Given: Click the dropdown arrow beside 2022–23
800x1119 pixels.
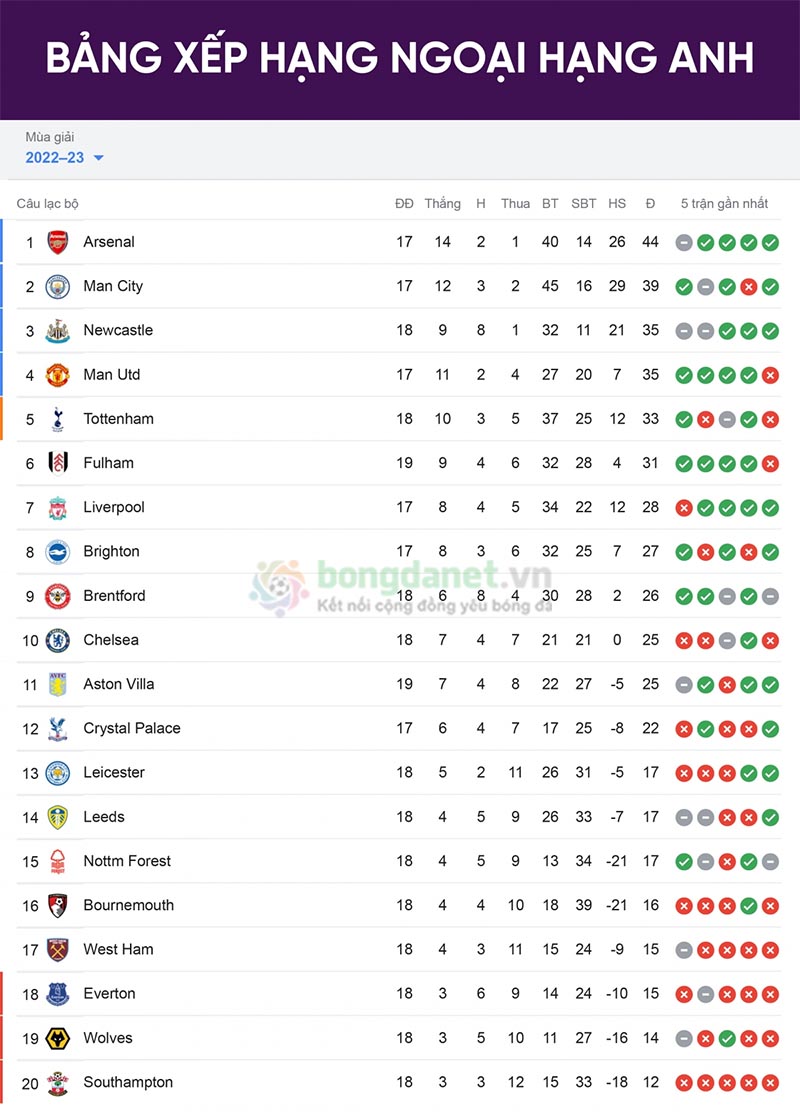Looking at the screenshot, I should click(x=99, y=158).
